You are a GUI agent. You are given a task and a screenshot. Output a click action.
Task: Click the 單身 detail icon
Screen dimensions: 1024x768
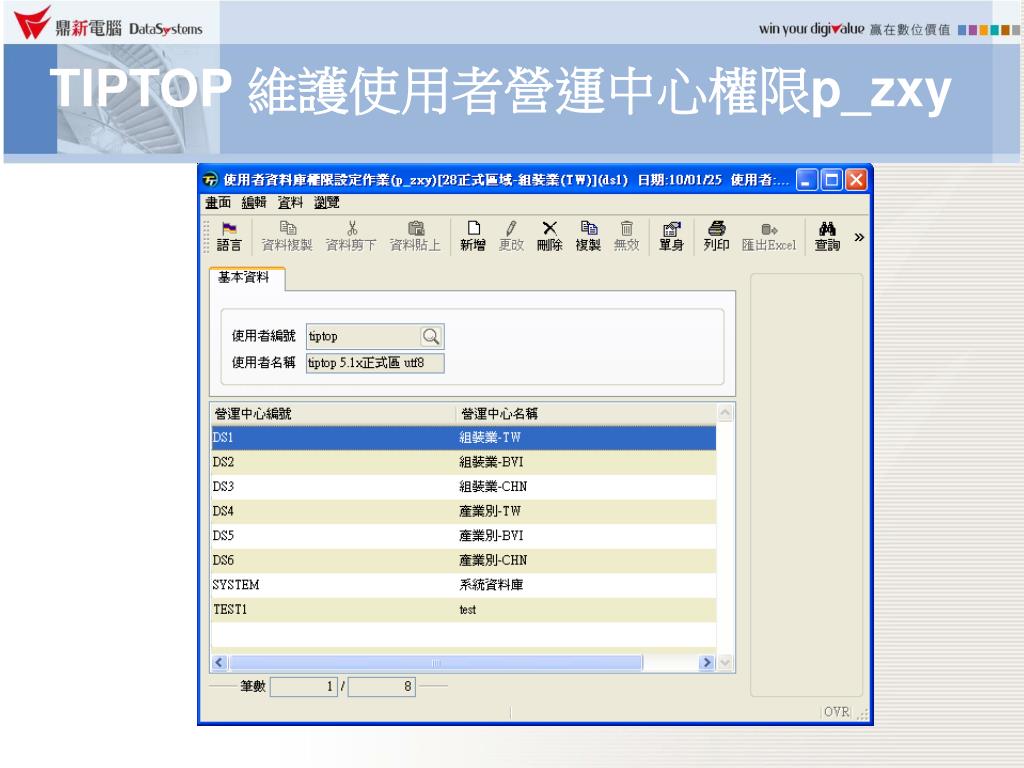pyautogui.click(x=671, y=229)
